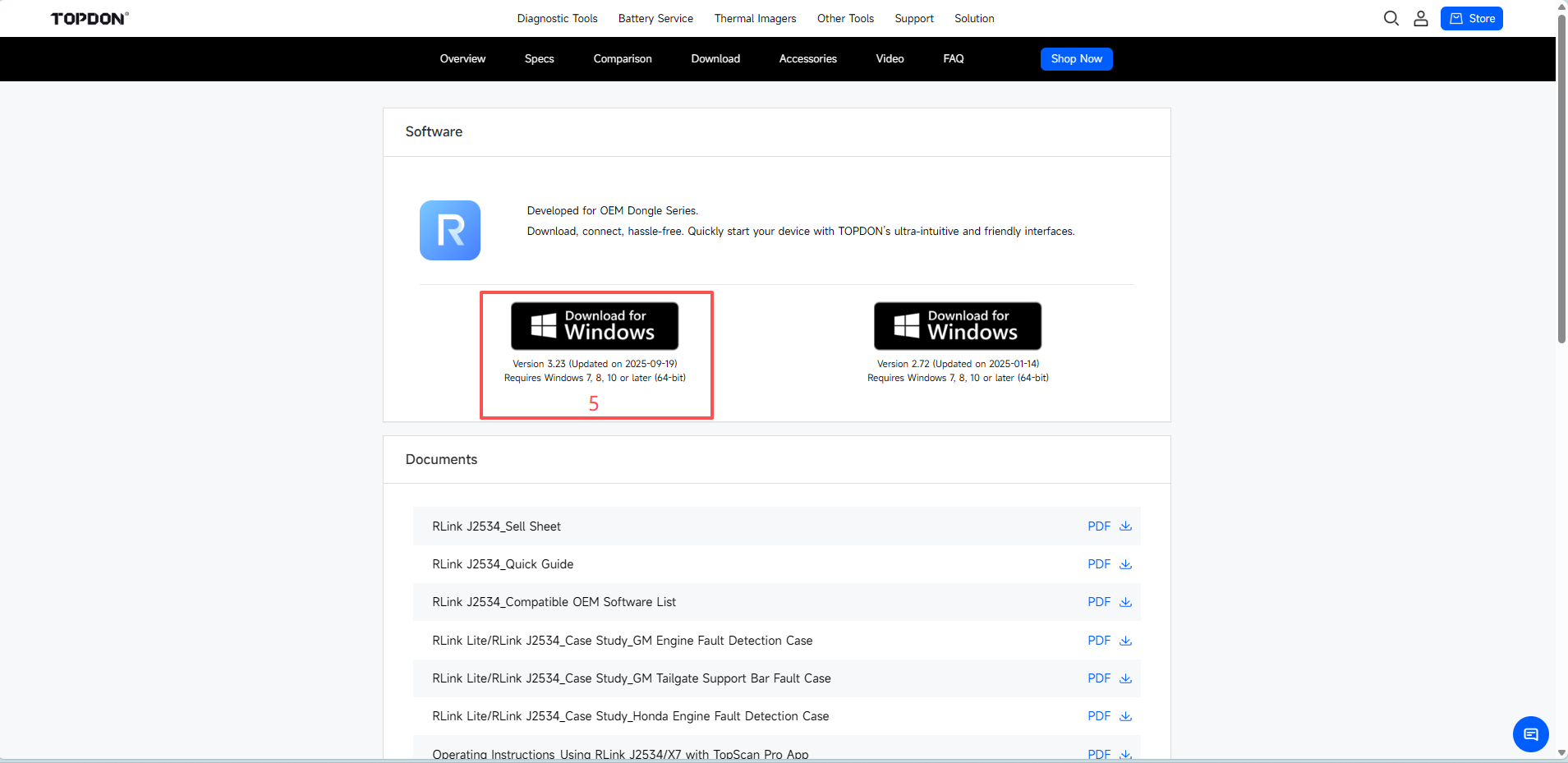
Task: Expand the Thermal Imagers menu
Action: click(755, 18)
